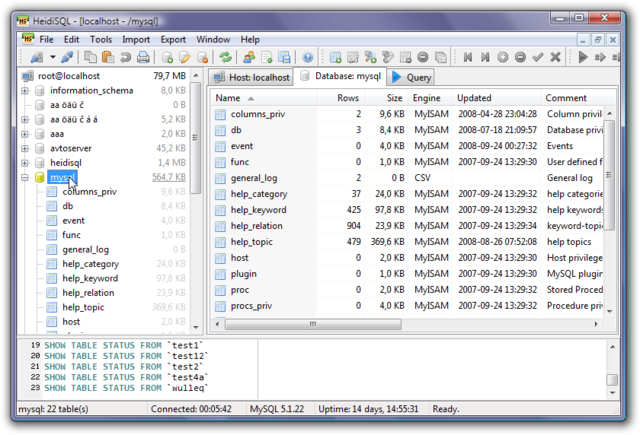Click the Run query play icon
The height and width of the screenshot is (435, 640).
(583, 57)
